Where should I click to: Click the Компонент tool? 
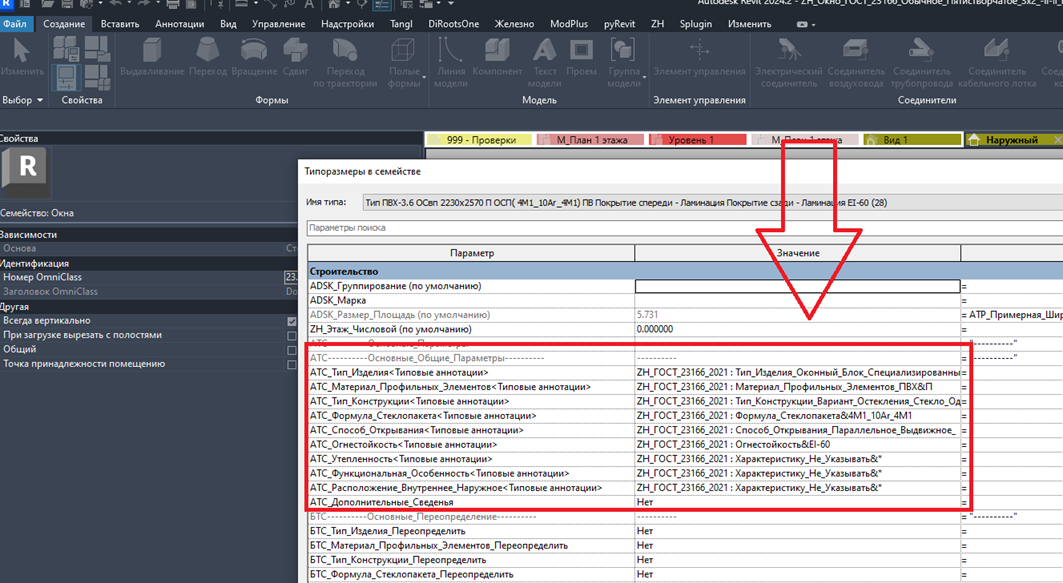click(497, 56)
